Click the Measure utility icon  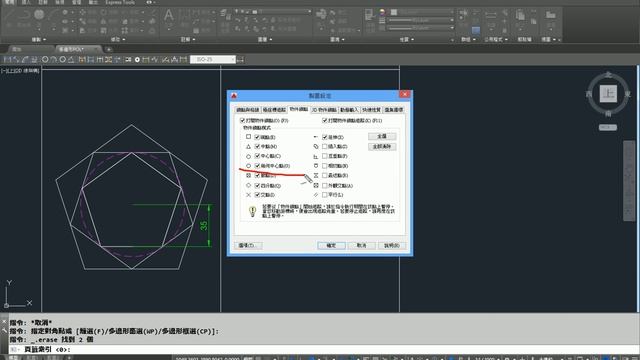click(x=491, y=15)
